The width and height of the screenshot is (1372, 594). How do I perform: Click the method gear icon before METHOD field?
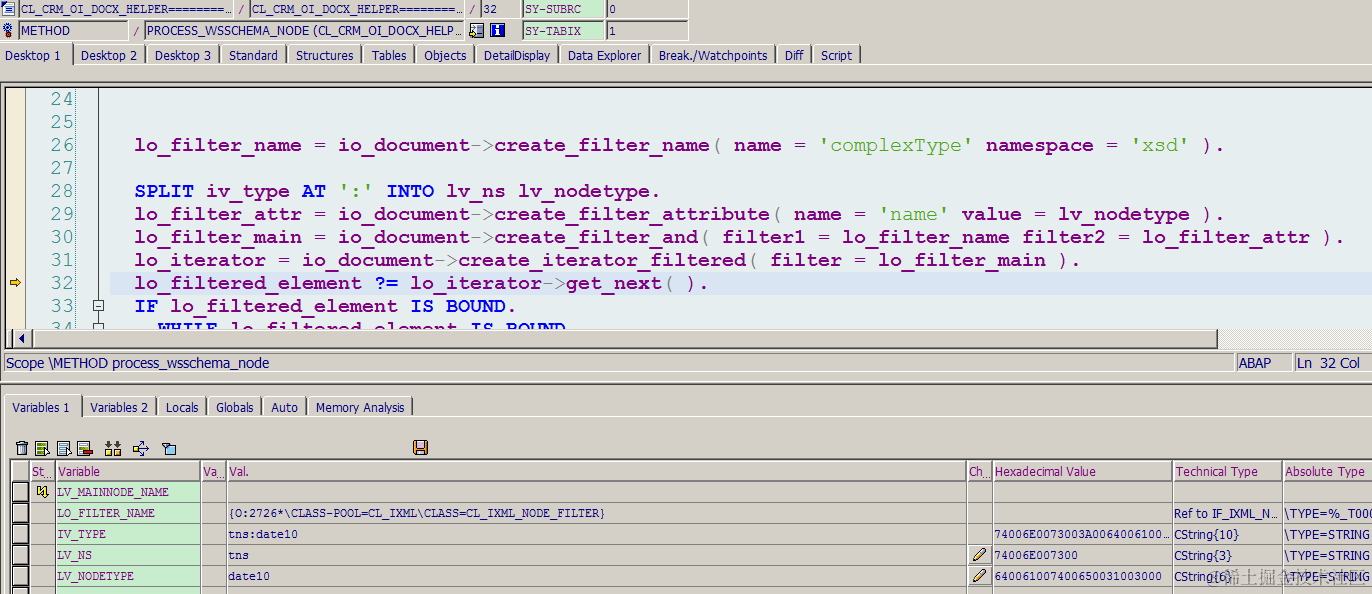point(9,31)
